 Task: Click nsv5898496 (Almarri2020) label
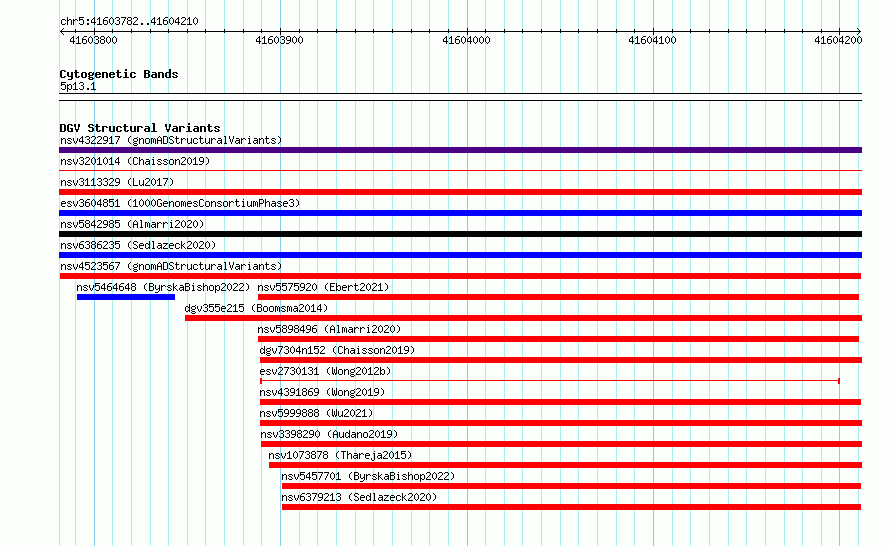329,329
